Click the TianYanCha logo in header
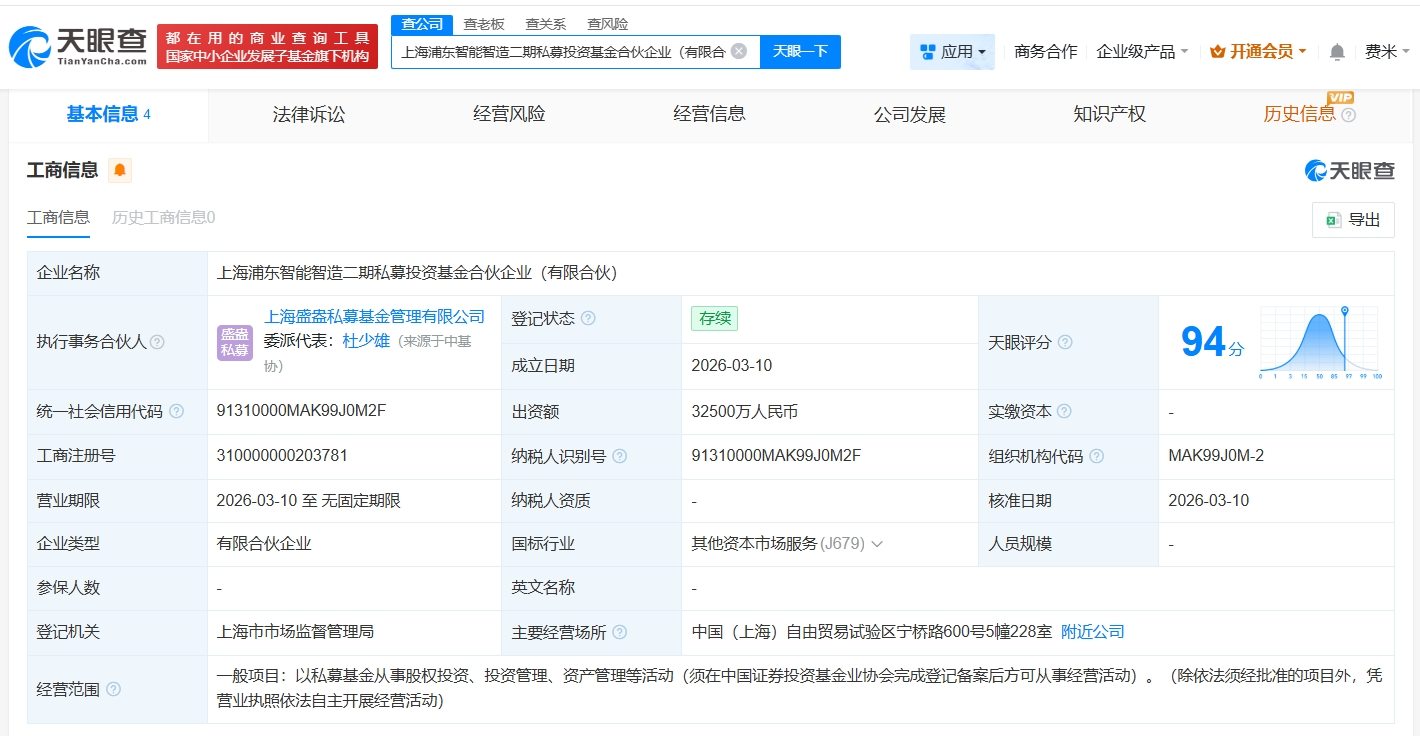 (x=78, y=46)
